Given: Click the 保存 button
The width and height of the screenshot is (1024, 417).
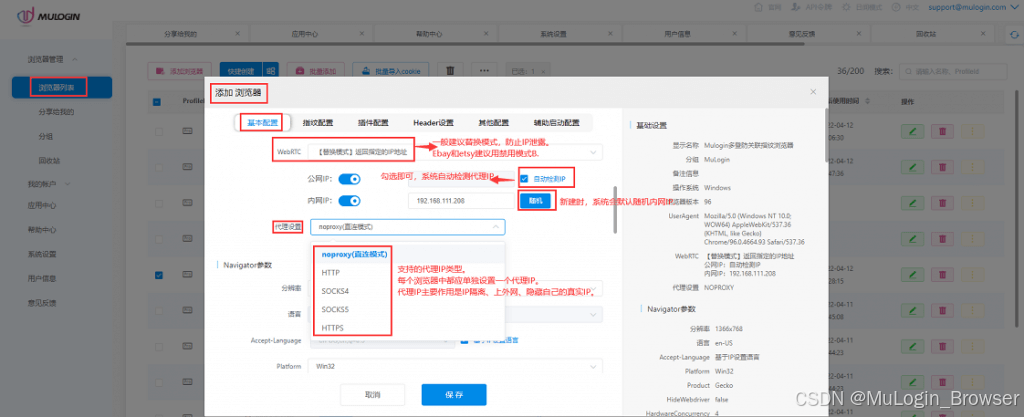Looking at the screenshot, I should coord(454,395).
